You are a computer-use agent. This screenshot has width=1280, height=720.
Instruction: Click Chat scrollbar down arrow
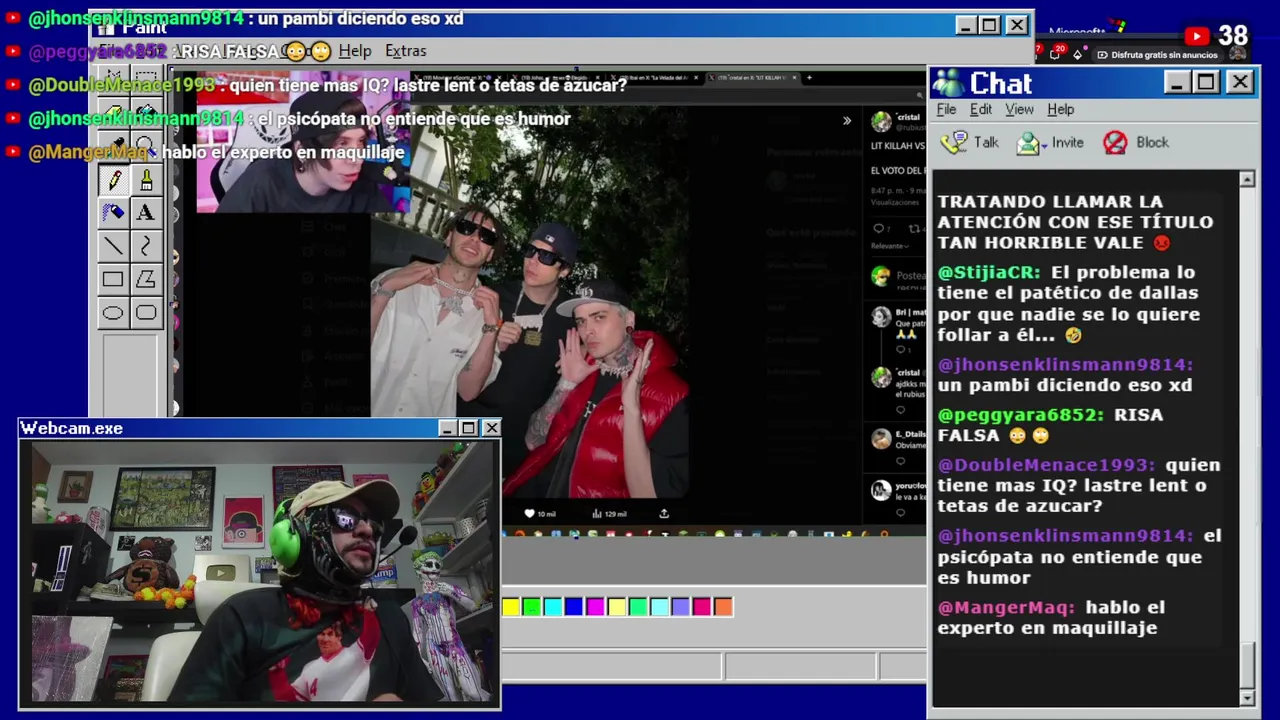pyautogui.click(x=1247, y=697)
